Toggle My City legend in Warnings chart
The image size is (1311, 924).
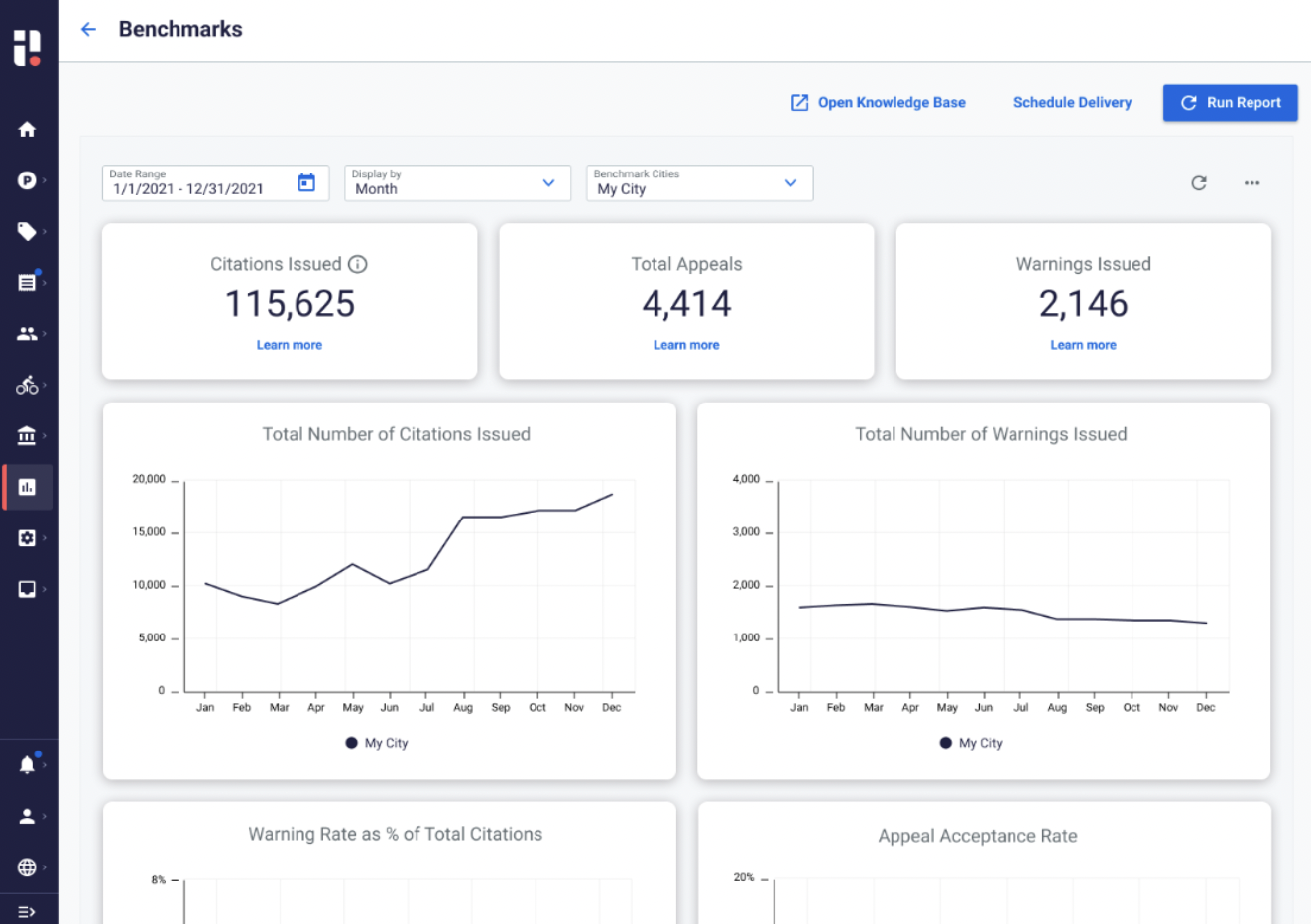tap(971, 743)
